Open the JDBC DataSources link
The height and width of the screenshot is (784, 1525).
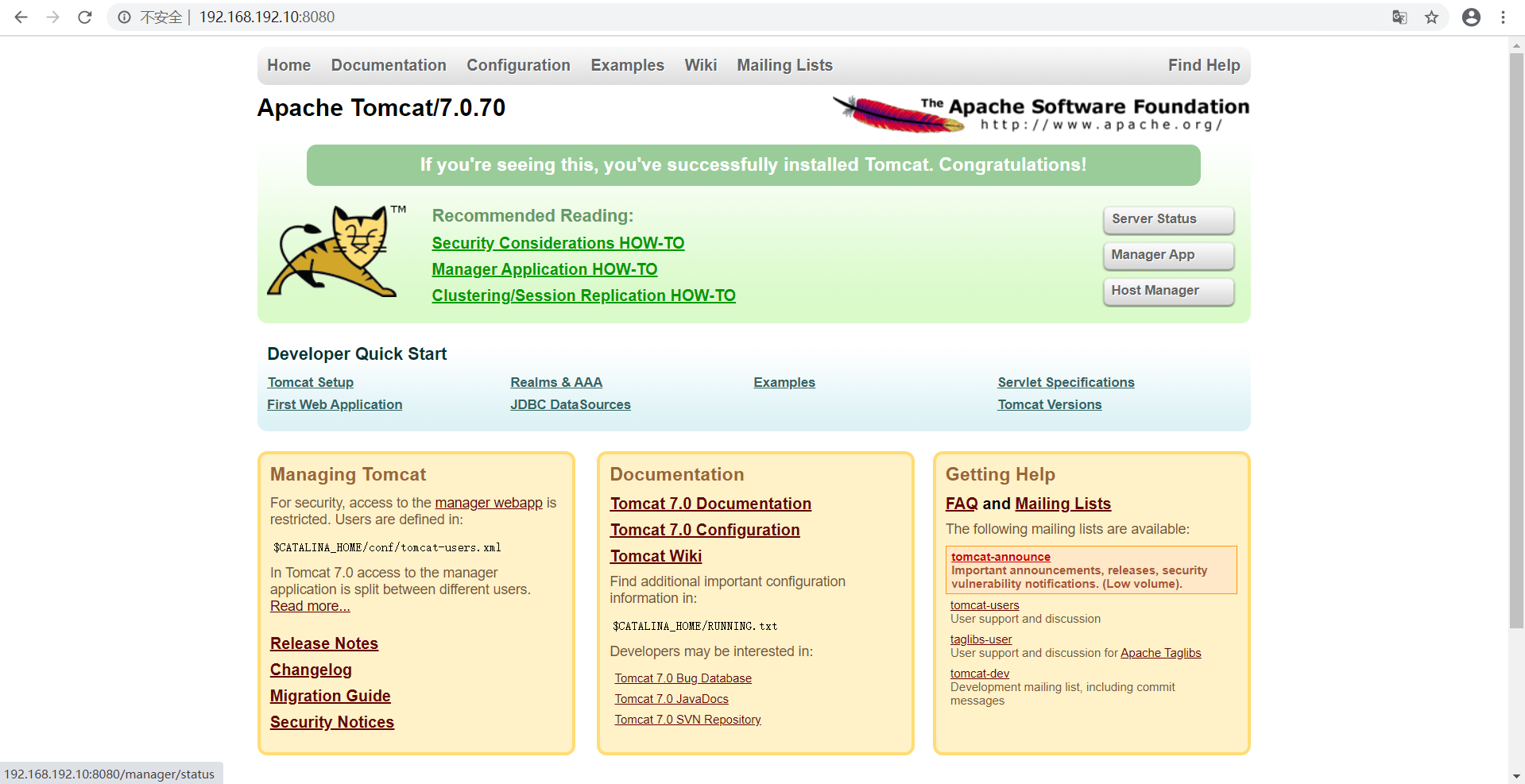pos(570,404)
